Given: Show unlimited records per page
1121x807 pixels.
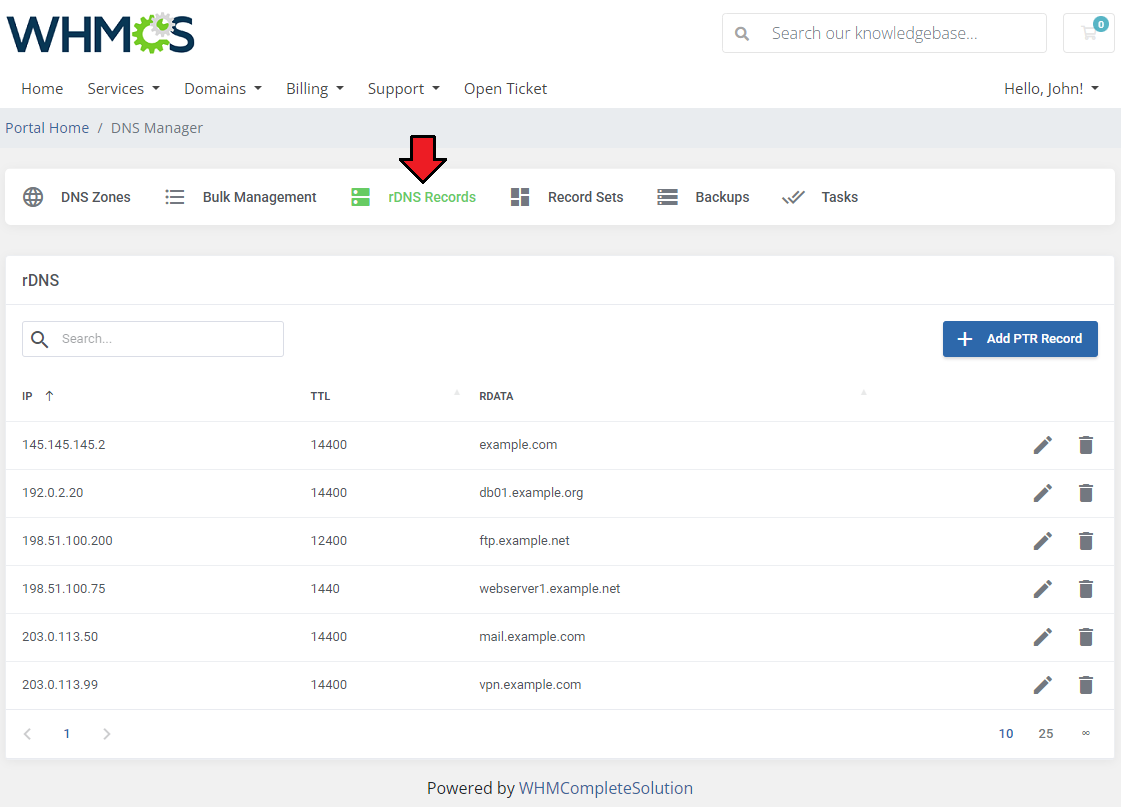Looking at the screenshot, I should click(1086, 733).
